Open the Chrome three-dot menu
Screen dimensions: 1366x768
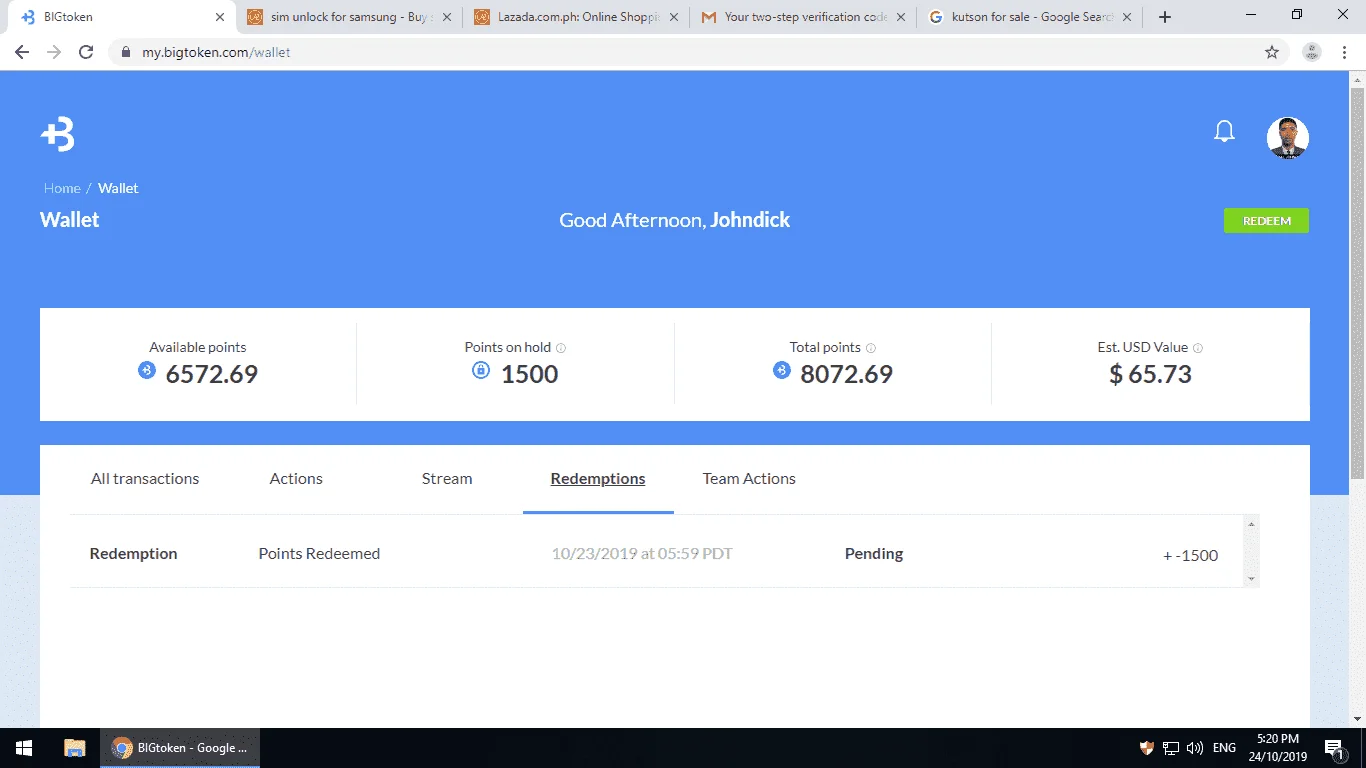coord(1345,52)
